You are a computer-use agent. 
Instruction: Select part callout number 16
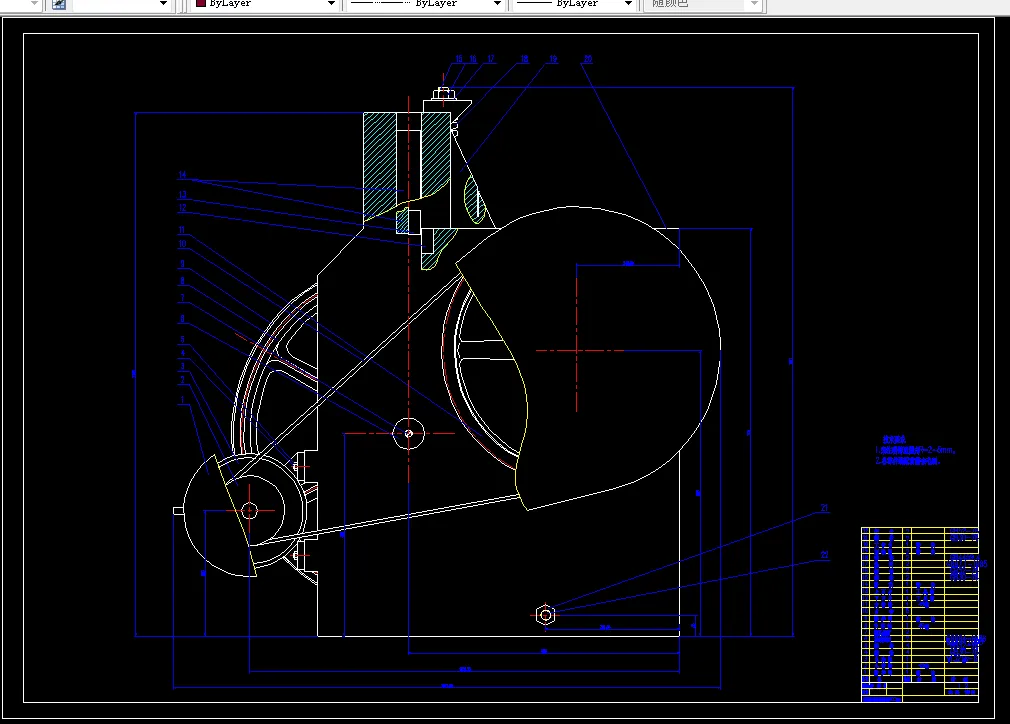473,59
